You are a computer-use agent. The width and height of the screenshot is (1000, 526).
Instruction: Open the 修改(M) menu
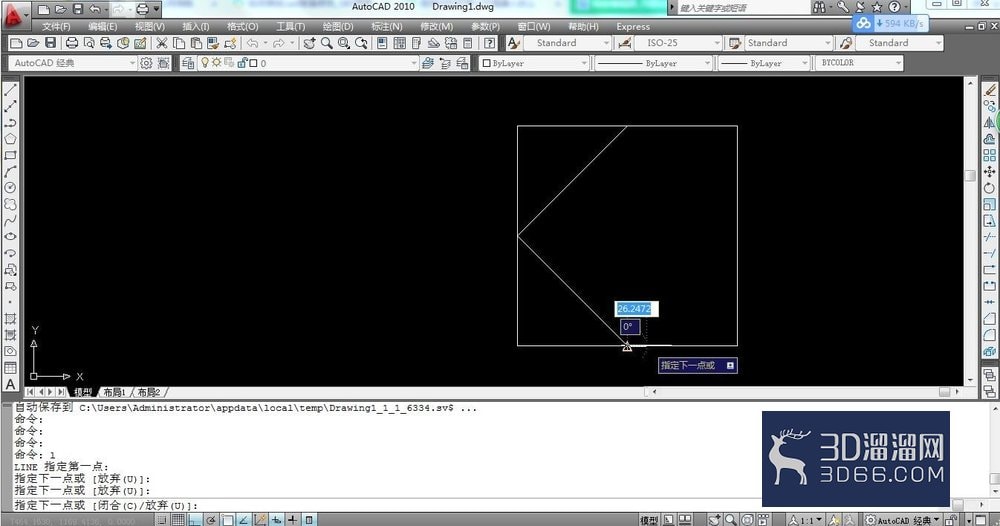pyautogui.click(x=436, y=27)
